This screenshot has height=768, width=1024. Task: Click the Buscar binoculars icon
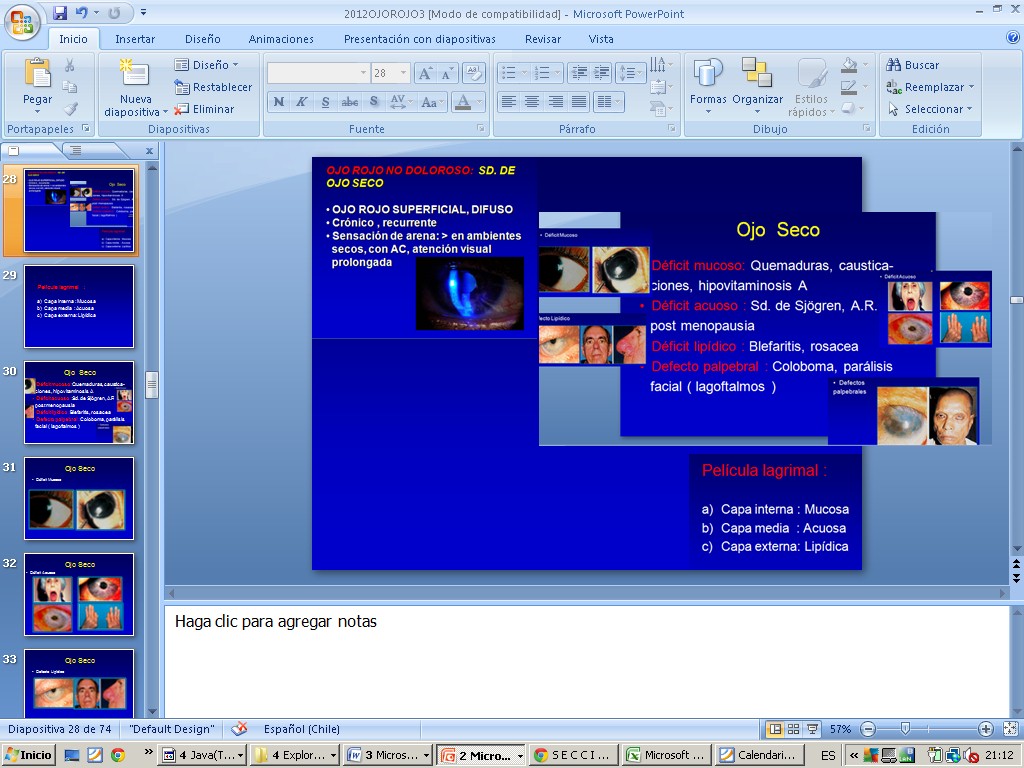[893, 65]
